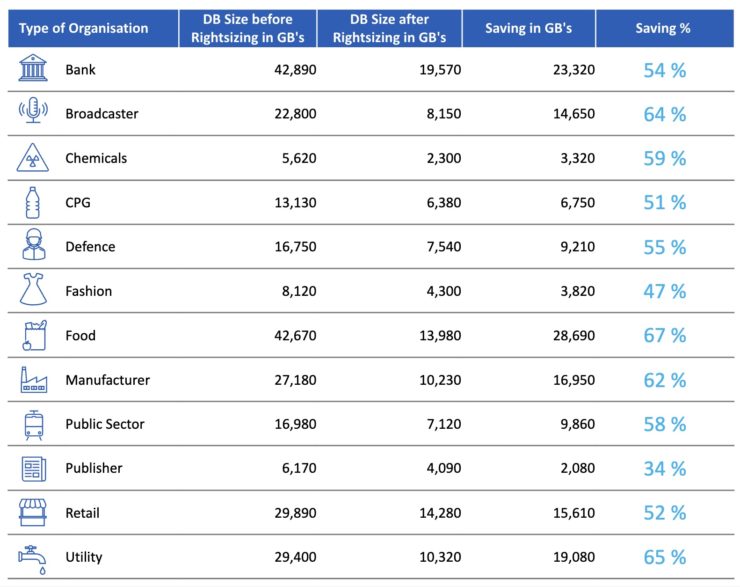Click the Manufacturer factory icon

pyautogui.click(x=33, y=380)
